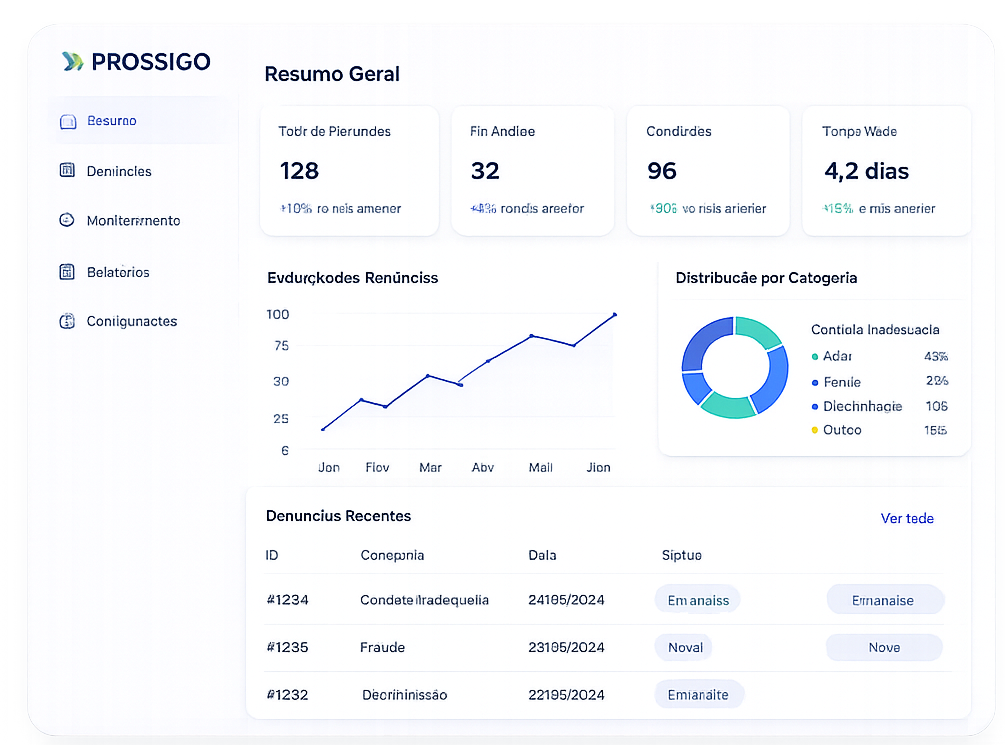Click the Distribucãe por Catogeria title
This screenshot has height=745, width=1005.
[x=766, y=278]
